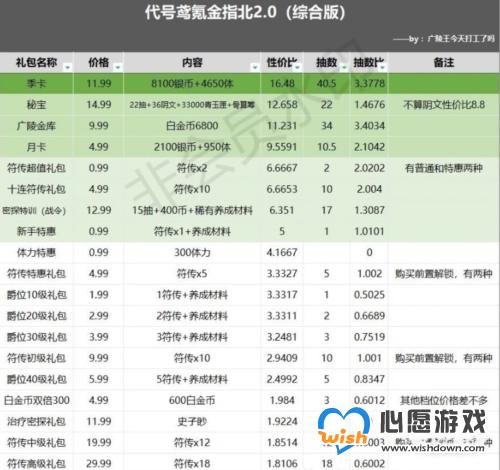Screen dimensions: 500x470
Task: Select the 新手特惠 cell
Action: (x=36, y=231)
